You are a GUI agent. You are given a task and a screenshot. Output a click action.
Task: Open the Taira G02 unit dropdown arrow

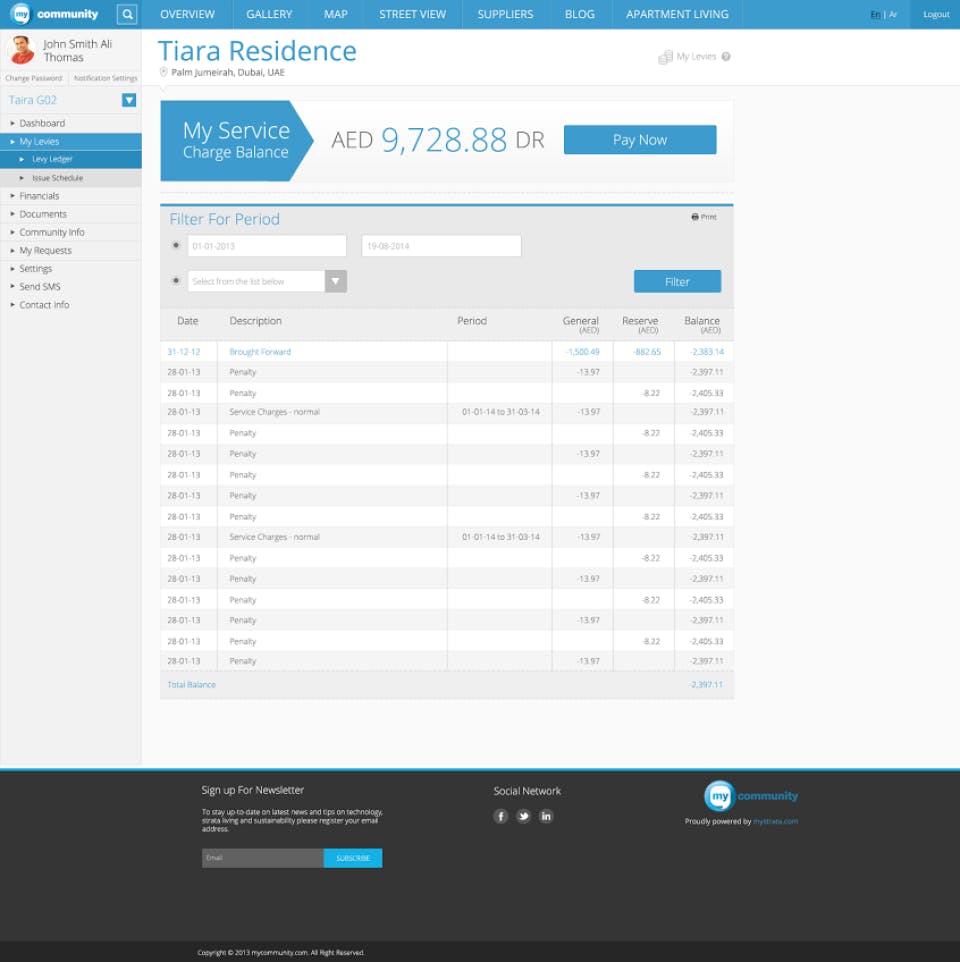(x=129, y=100)
